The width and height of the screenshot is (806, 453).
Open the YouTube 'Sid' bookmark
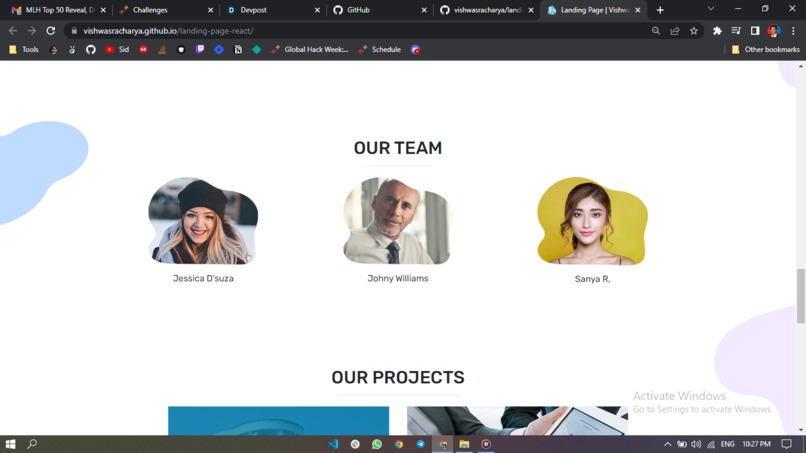tap(117, 50)
